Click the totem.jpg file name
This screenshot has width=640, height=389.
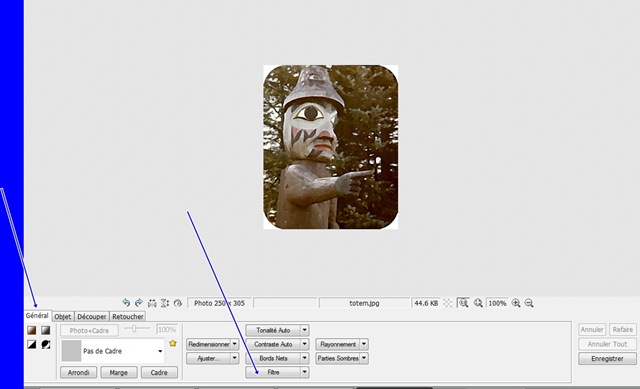(364, 303)
